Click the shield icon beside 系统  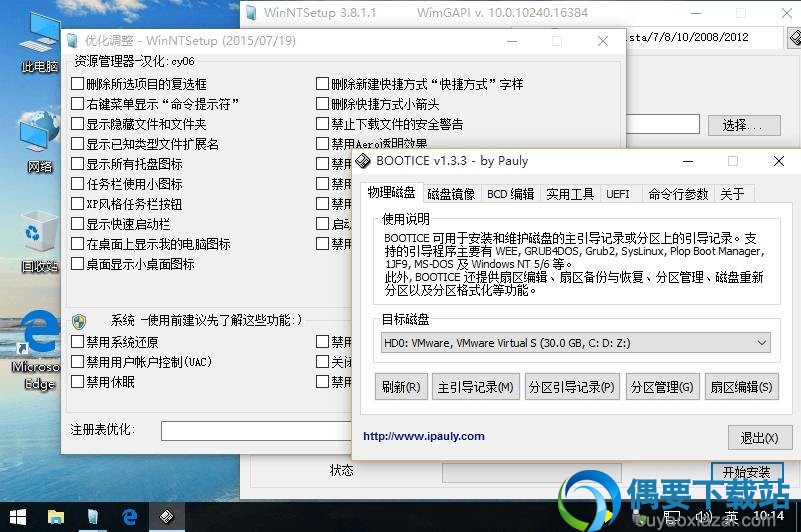tap(79, 321)
